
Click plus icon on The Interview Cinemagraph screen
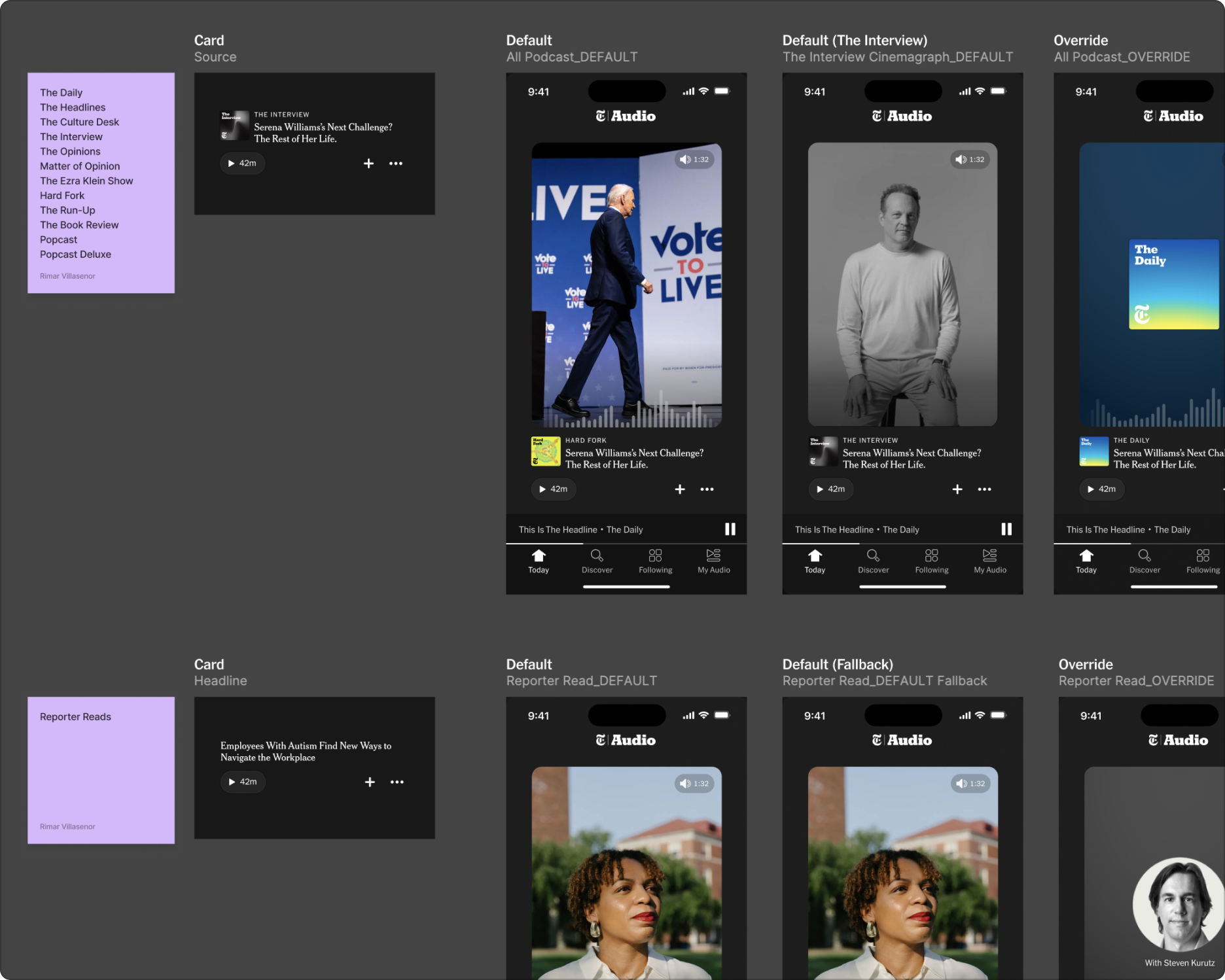point(957,489)
